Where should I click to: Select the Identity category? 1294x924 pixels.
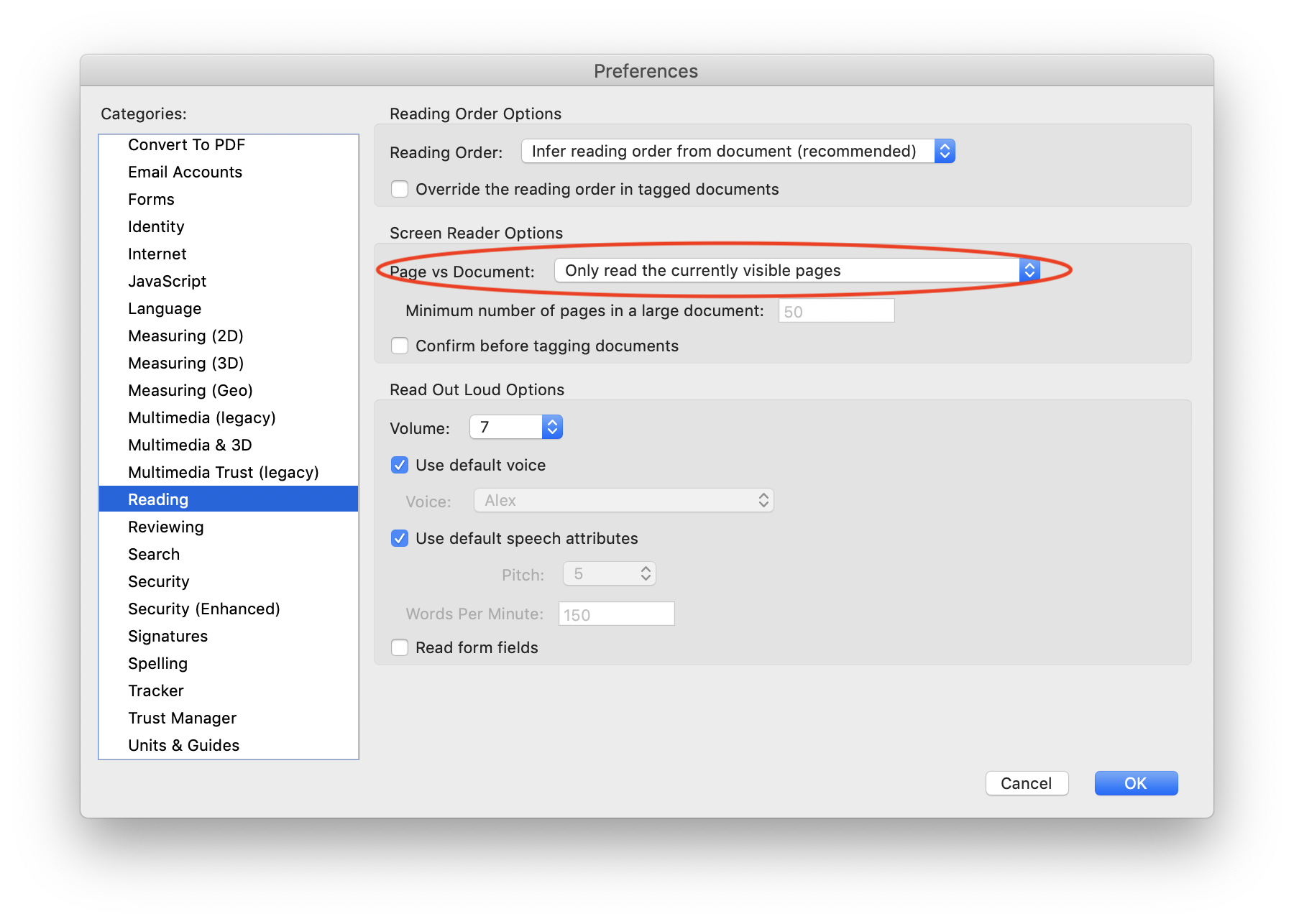pos(155,226)
